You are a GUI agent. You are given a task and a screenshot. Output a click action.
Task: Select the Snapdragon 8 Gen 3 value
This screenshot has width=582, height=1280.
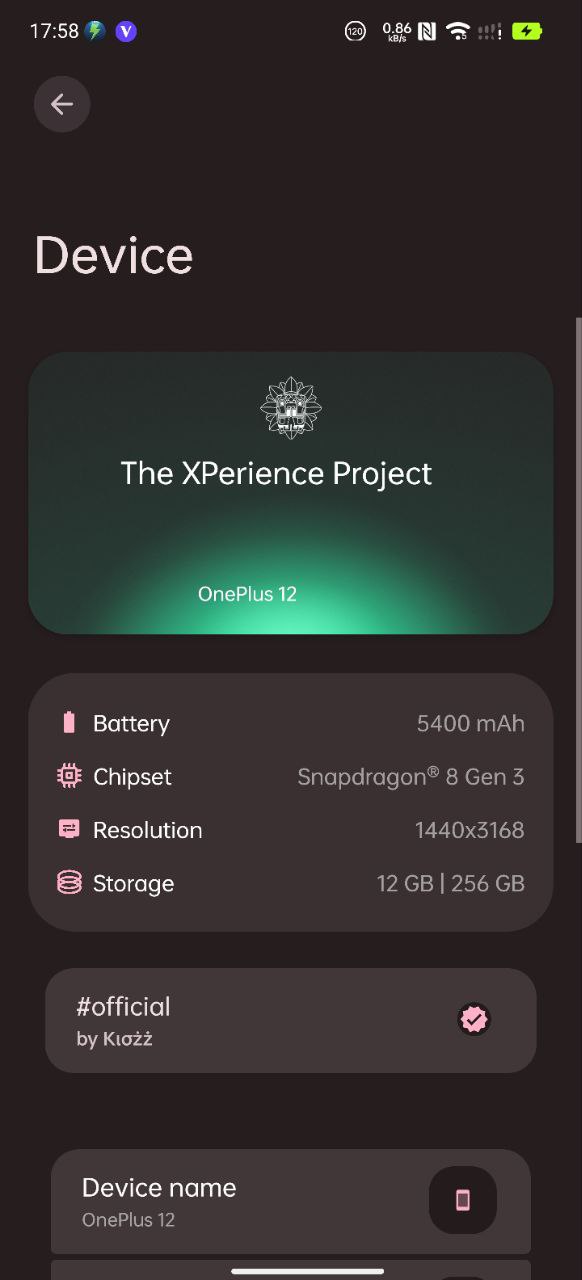coord(411,777)
